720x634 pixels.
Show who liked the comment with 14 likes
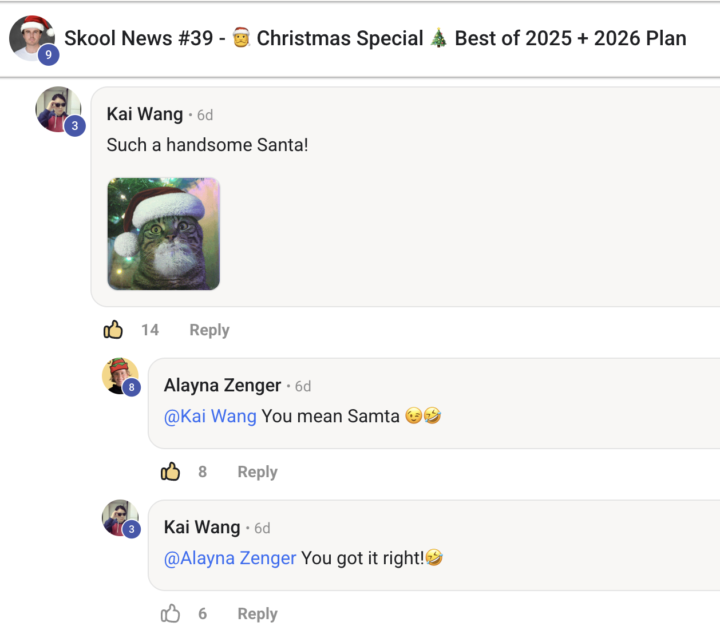[x=150, y=330]
